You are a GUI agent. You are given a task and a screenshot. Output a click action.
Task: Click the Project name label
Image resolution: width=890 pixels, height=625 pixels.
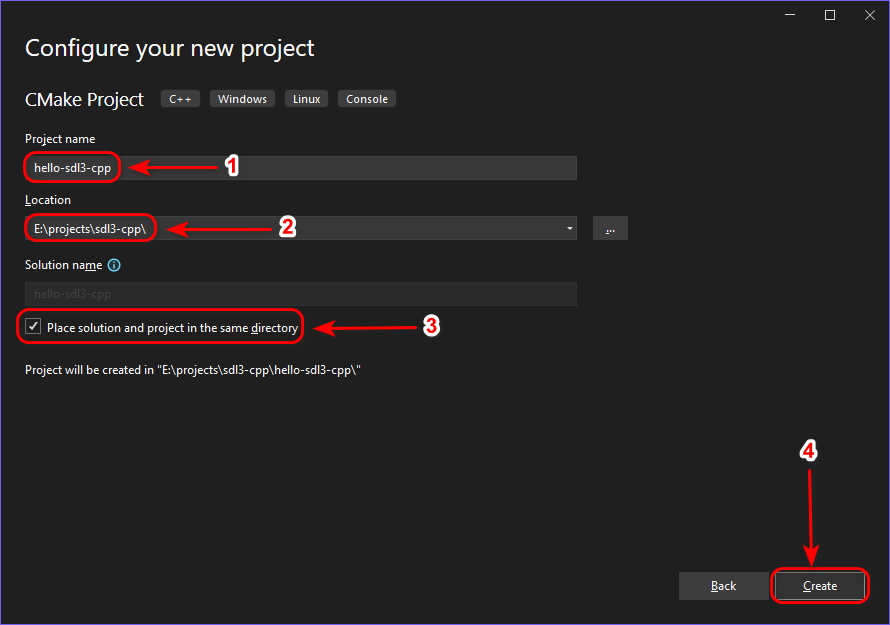(60, 139)
